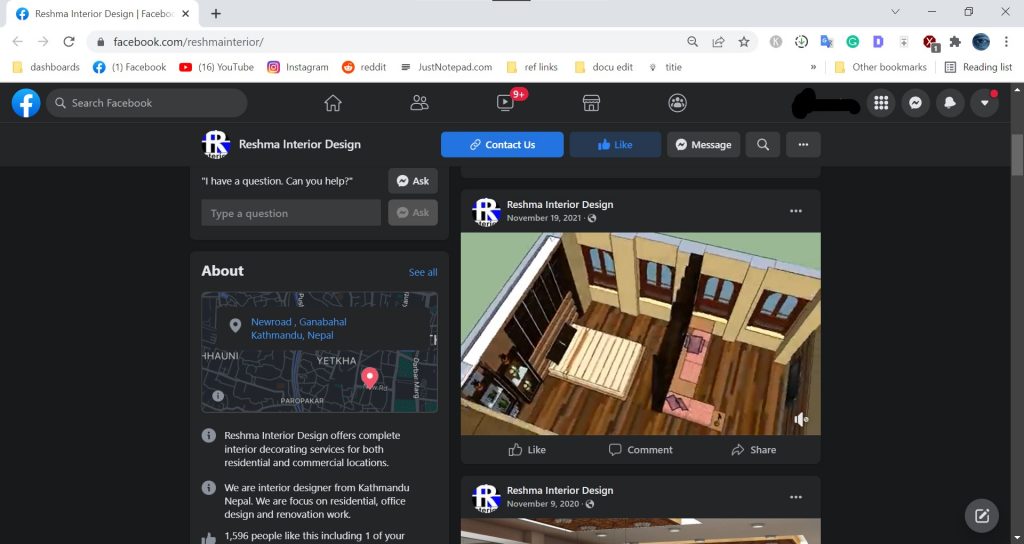Open the notifications bell

(949, 103)
